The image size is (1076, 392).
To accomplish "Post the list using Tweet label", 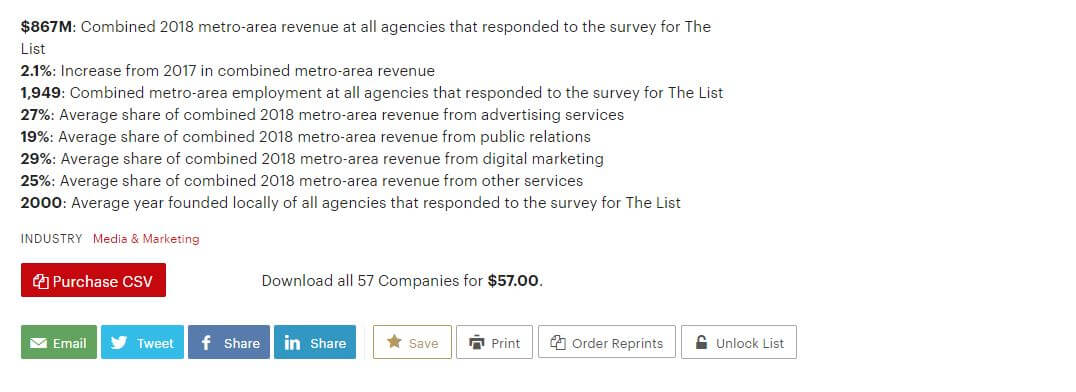I will [x=155, y=343].
